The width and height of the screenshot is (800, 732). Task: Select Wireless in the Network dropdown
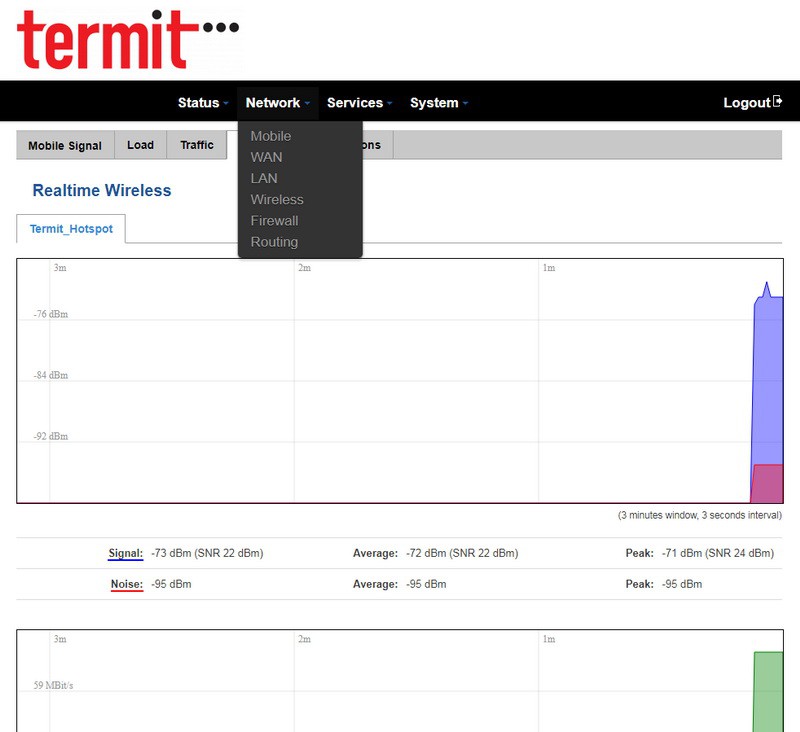click(x=277, y=200)
